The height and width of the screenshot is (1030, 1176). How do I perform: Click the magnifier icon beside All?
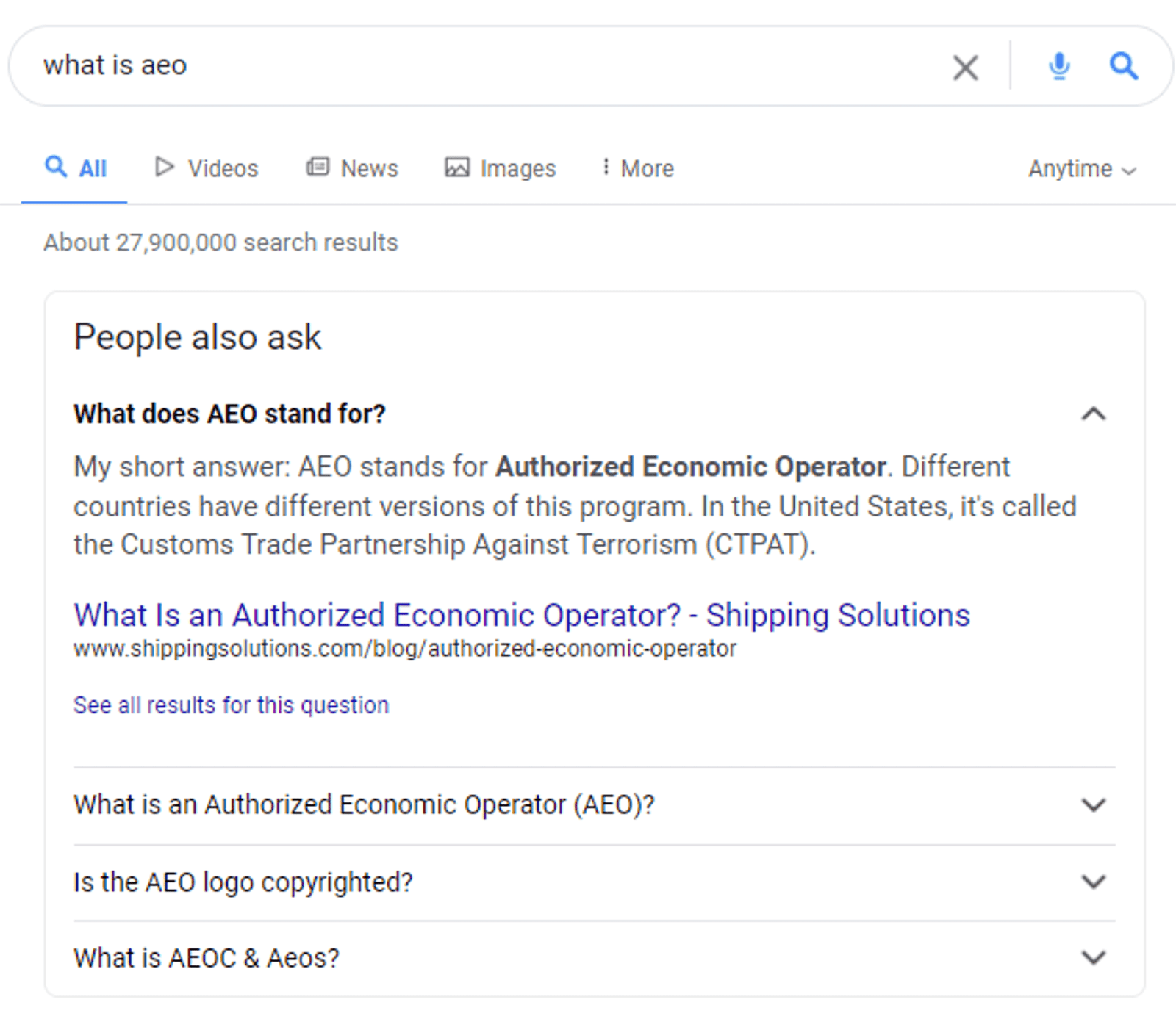tap(56, 167)
